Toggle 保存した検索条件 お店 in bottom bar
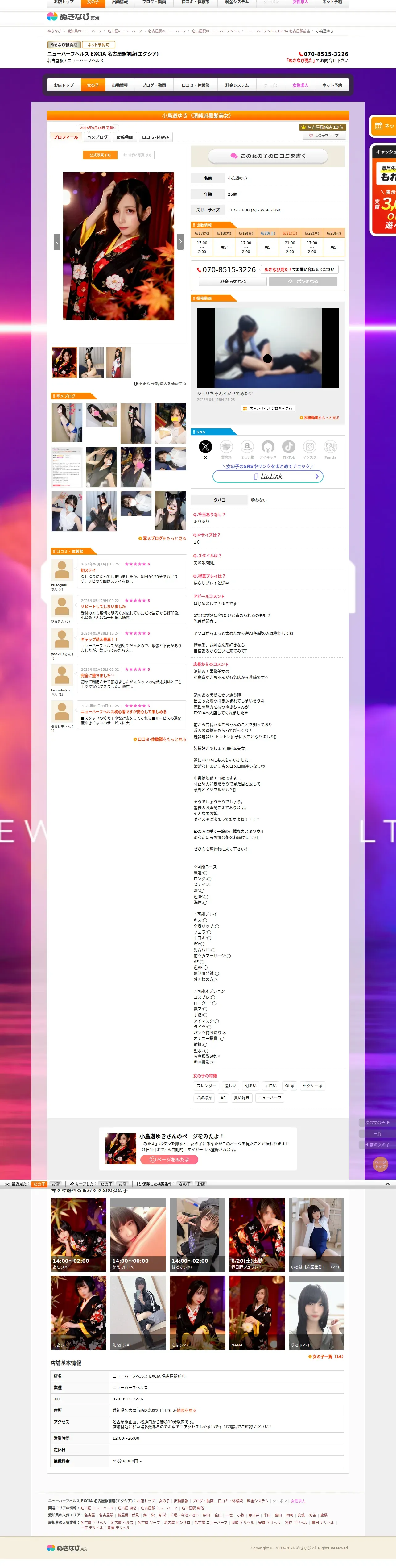This screenshot has height=1568, width=396. point(201,1184)
